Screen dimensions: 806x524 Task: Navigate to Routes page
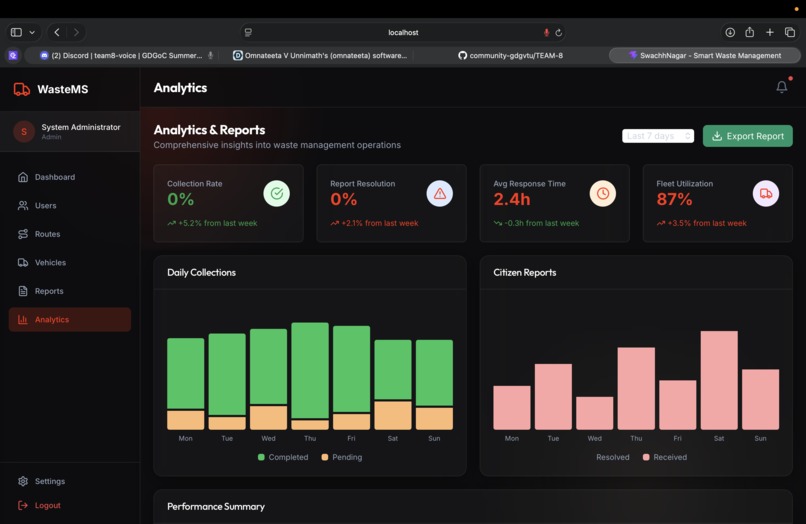pyautogui.click(x=70, y=234)
